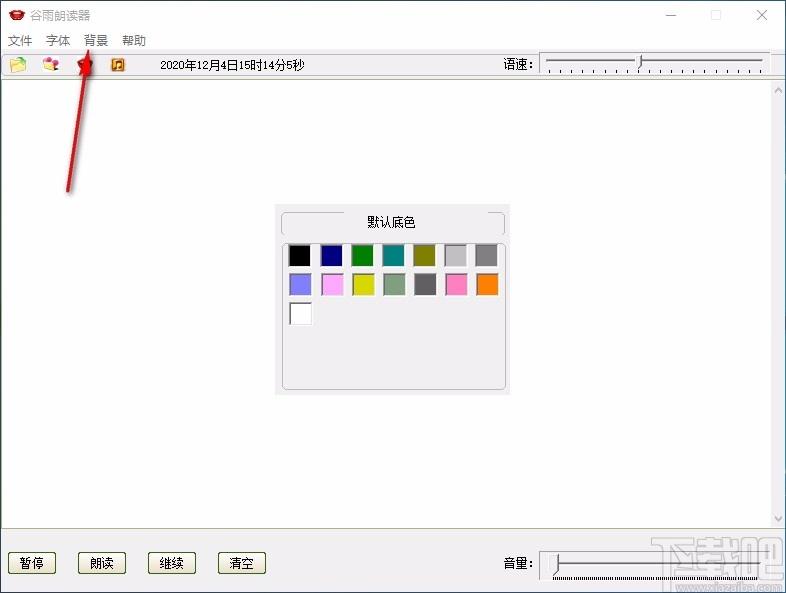Pick the dark gray swatch in second row
This screenshot has height=593, width=786.
425,284
